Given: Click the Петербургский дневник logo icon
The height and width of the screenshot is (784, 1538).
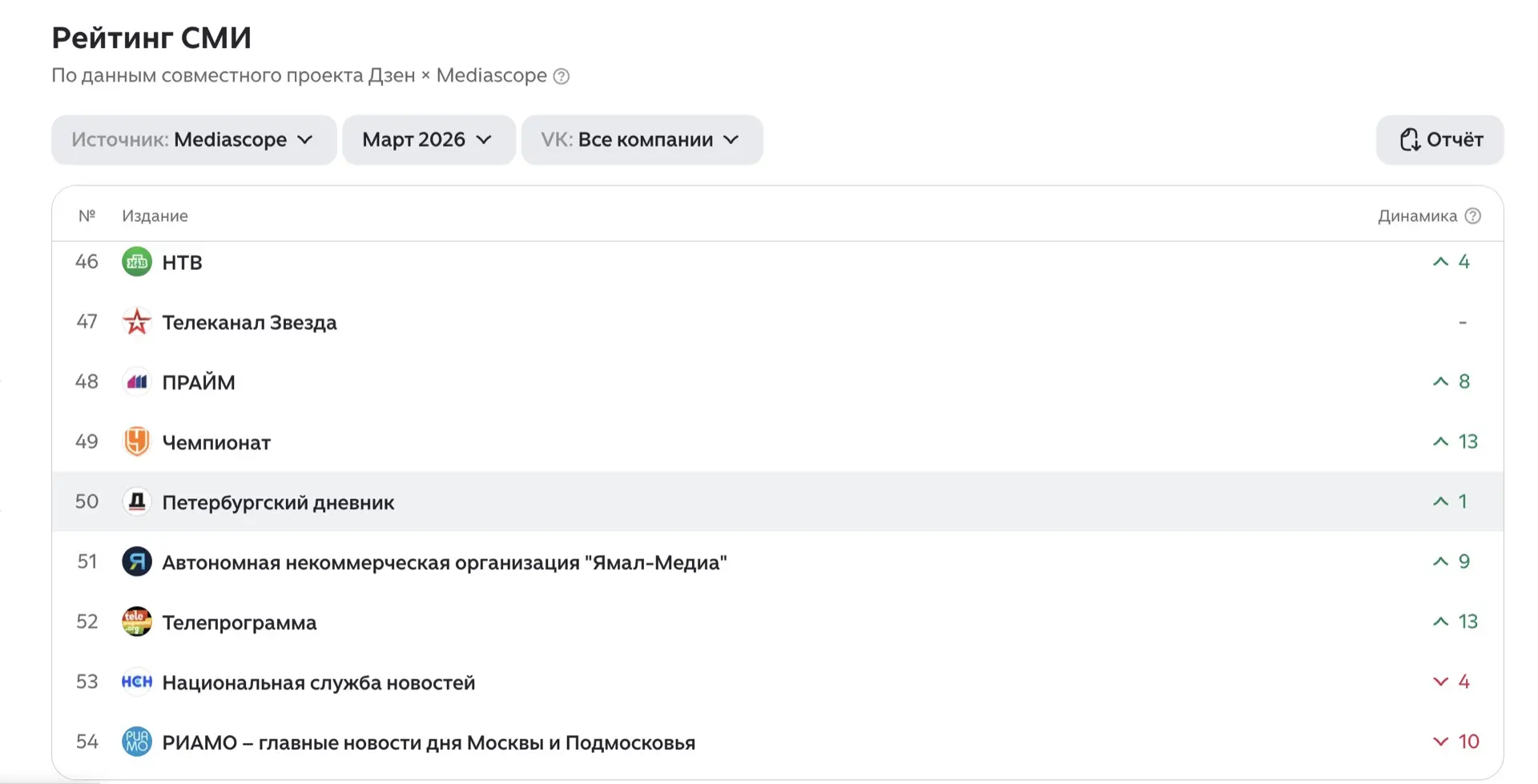Looking at the screenshot, I should [137, 502].
